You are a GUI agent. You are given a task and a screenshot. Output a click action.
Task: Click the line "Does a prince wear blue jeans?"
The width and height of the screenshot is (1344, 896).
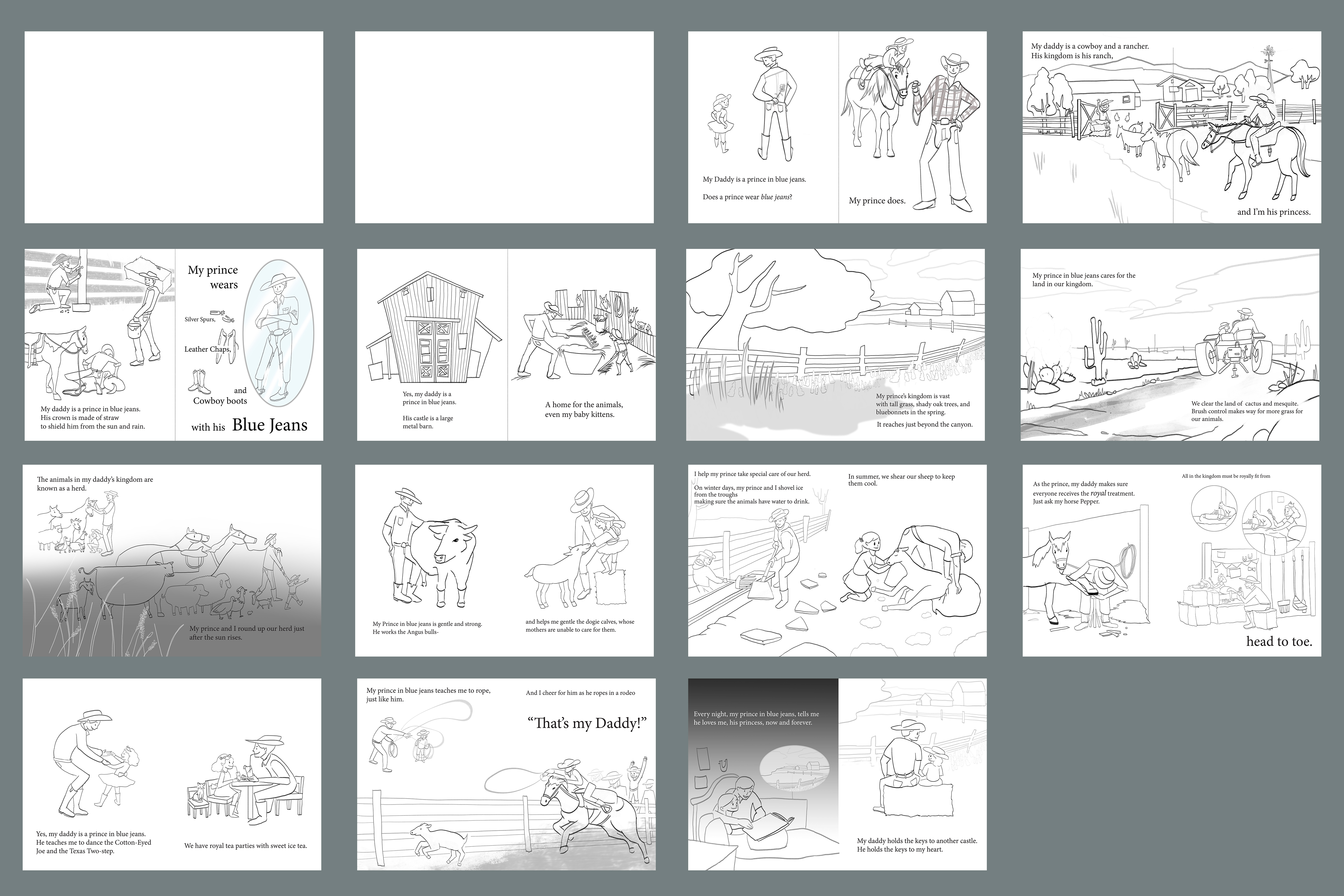747,197
